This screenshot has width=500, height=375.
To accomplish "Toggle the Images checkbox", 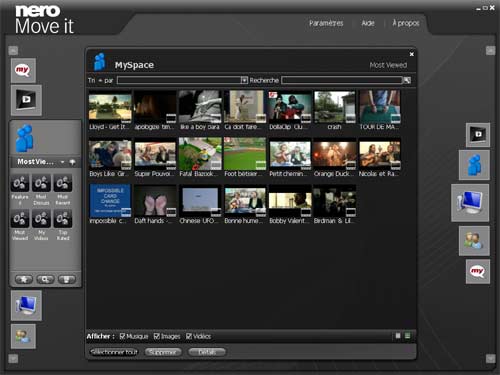I will point(157,336).
